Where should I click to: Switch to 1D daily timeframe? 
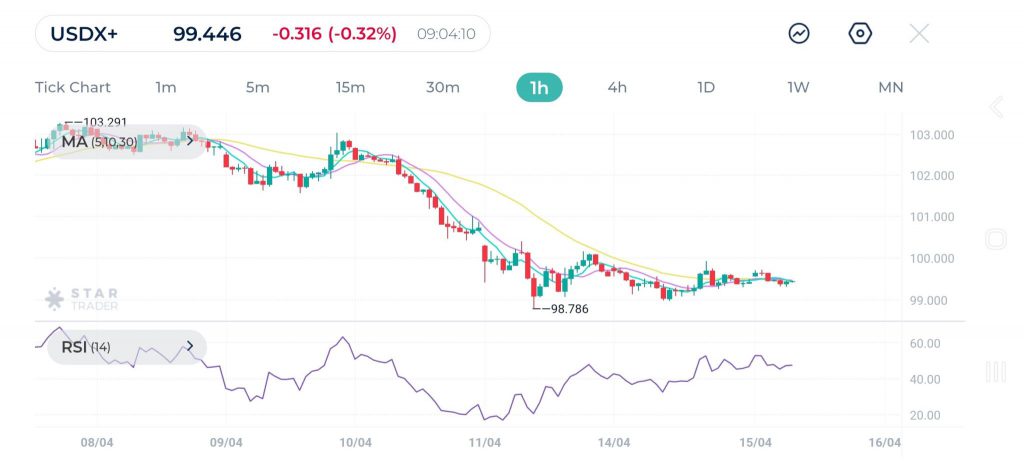pos(706,87)
